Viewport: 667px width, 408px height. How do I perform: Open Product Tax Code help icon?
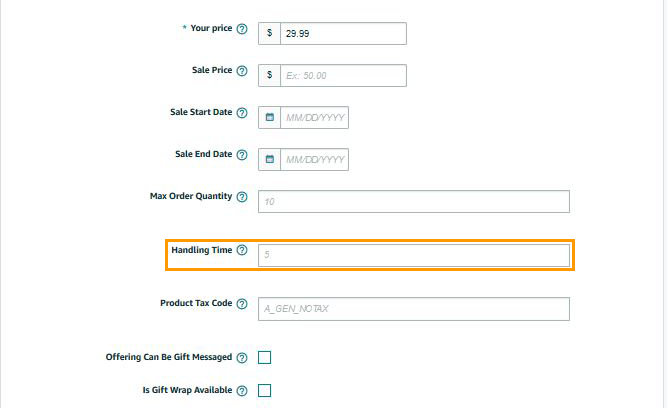click(242, 304)
